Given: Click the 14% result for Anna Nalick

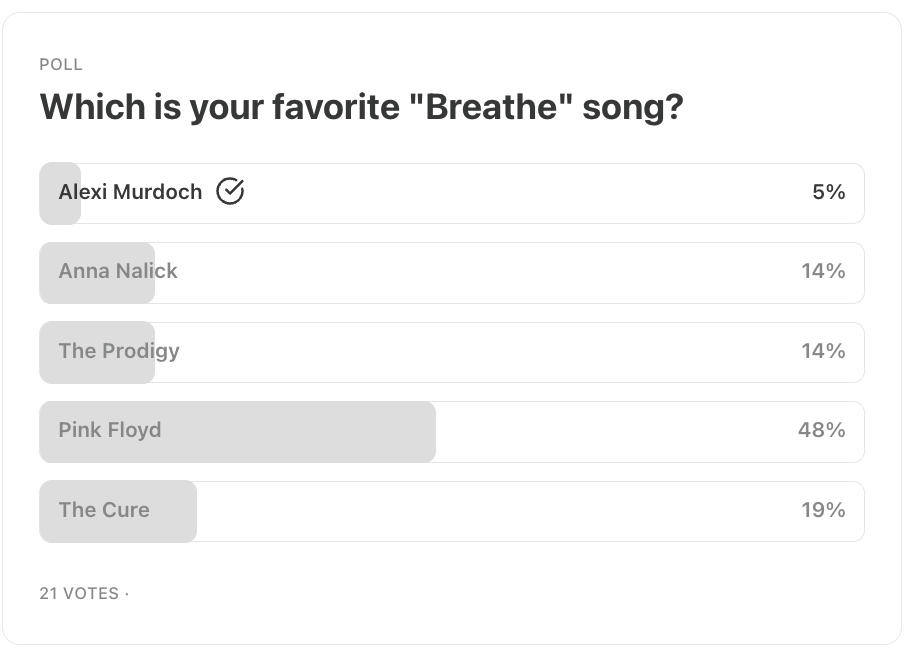Looking at the screenshot, I should click(x=823, y=271).
